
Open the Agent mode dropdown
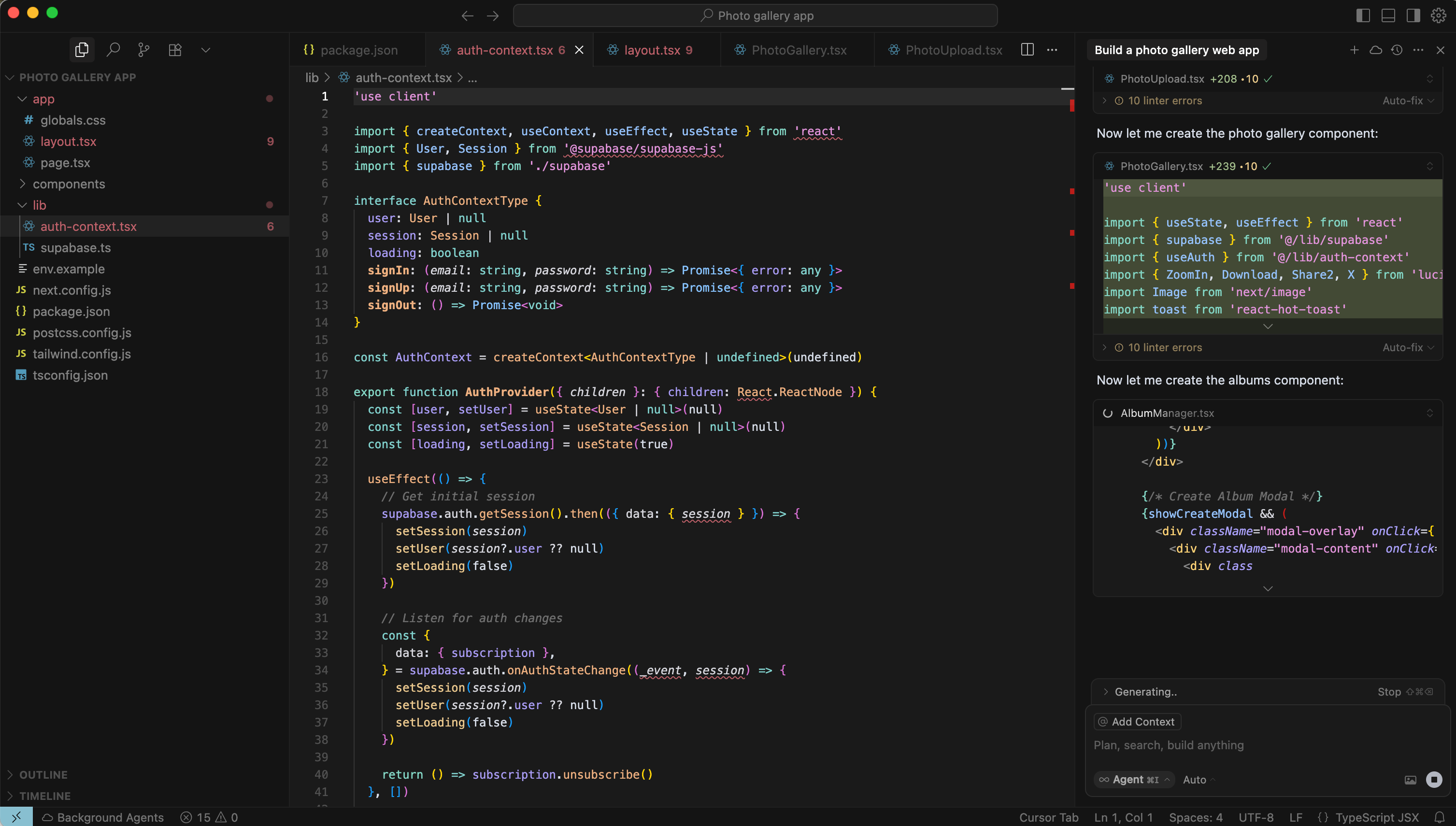[x=1134, y=780]
